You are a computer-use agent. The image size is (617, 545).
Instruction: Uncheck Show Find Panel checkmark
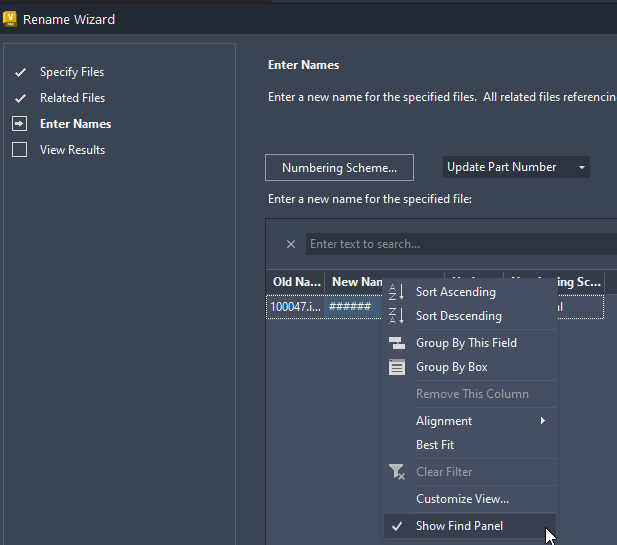397,526
